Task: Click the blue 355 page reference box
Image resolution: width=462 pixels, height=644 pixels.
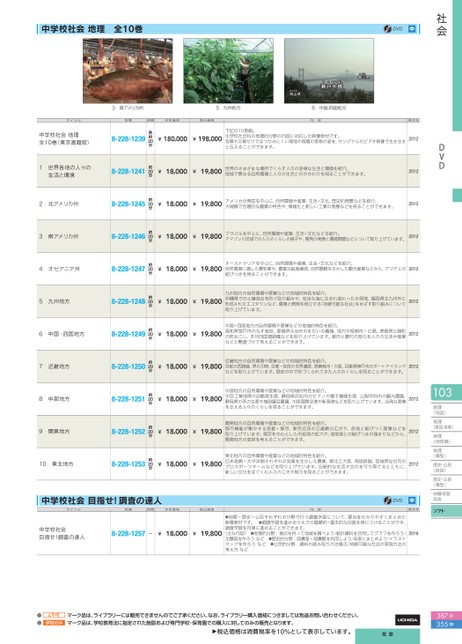Action: [x=445, y=624]
